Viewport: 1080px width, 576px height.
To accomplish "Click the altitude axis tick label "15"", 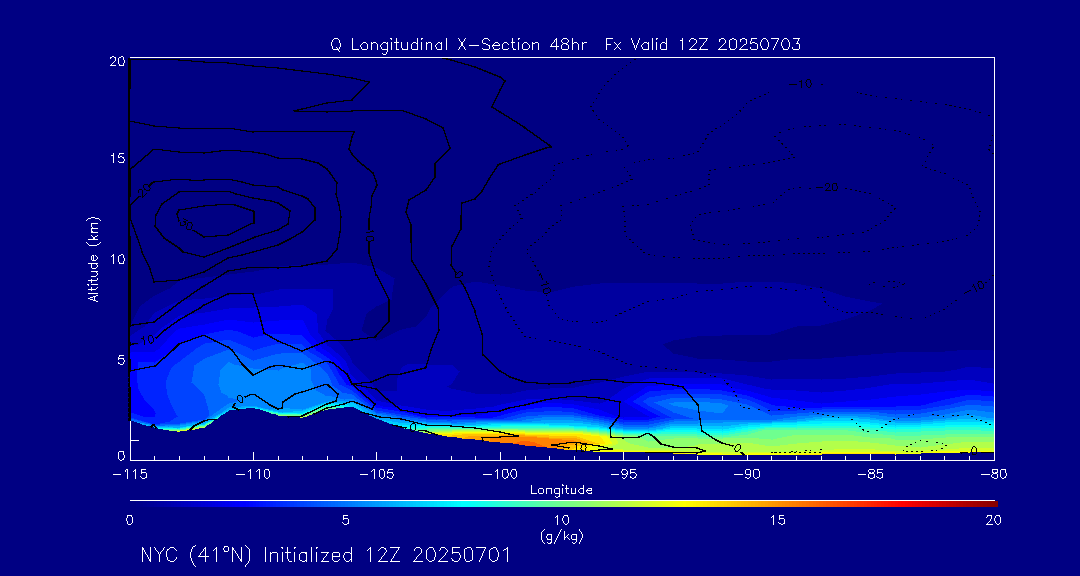I will tap(118, 158).
